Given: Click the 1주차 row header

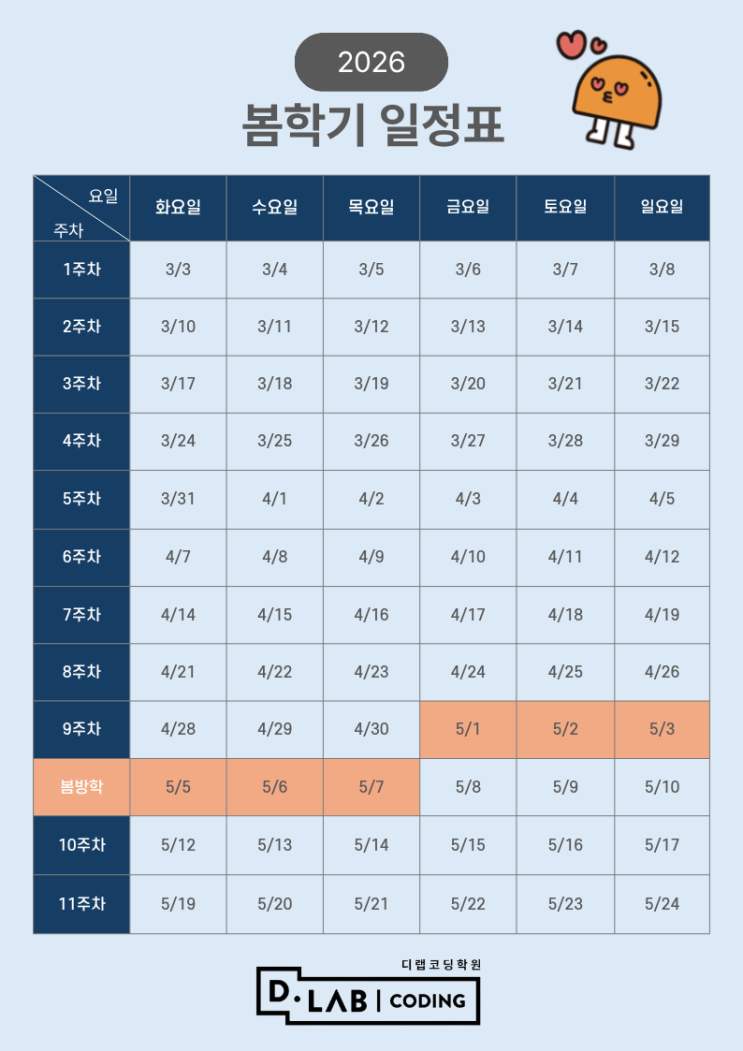Looking at the screenshot, I should click(82, 269).
